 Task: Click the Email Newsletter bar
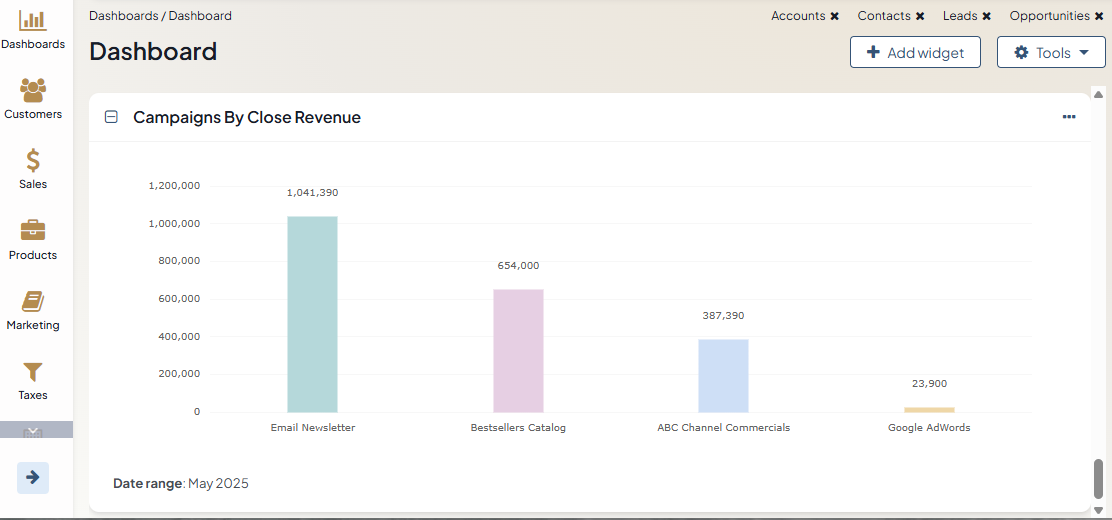(x=312, y=314)
